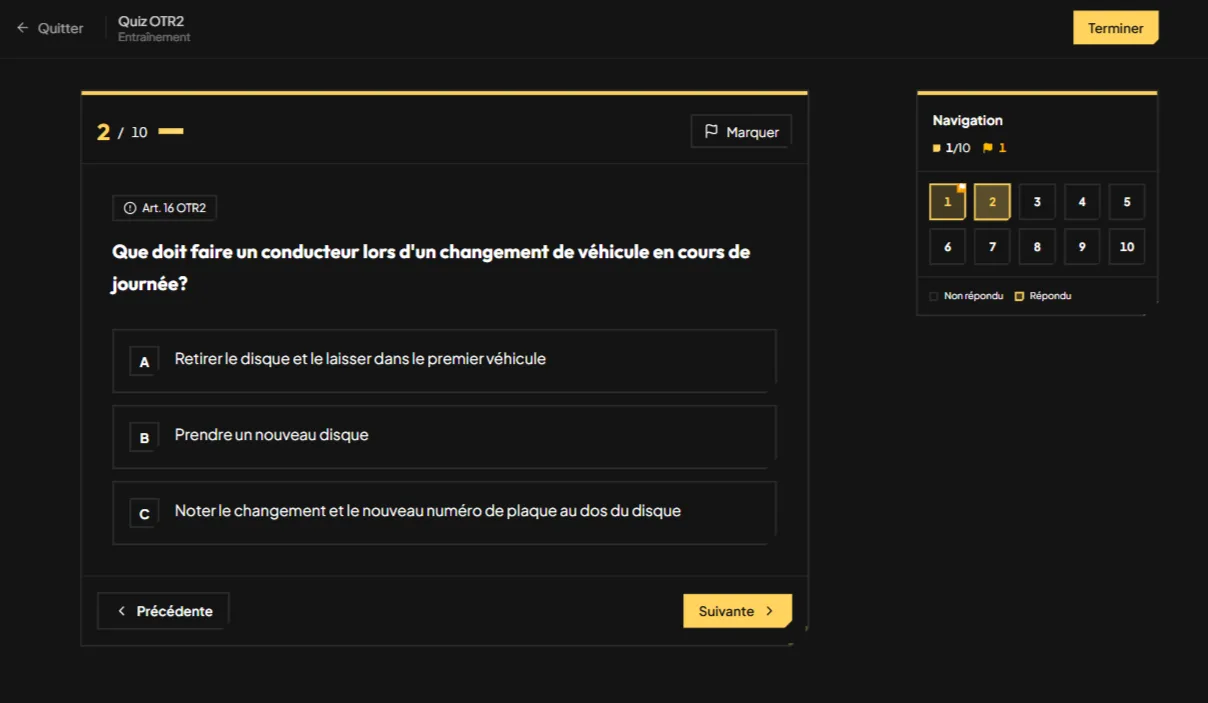Jump to question 5 in Navigation
The width and height of the screenshot is (1208, 703).
point(1127,202)
